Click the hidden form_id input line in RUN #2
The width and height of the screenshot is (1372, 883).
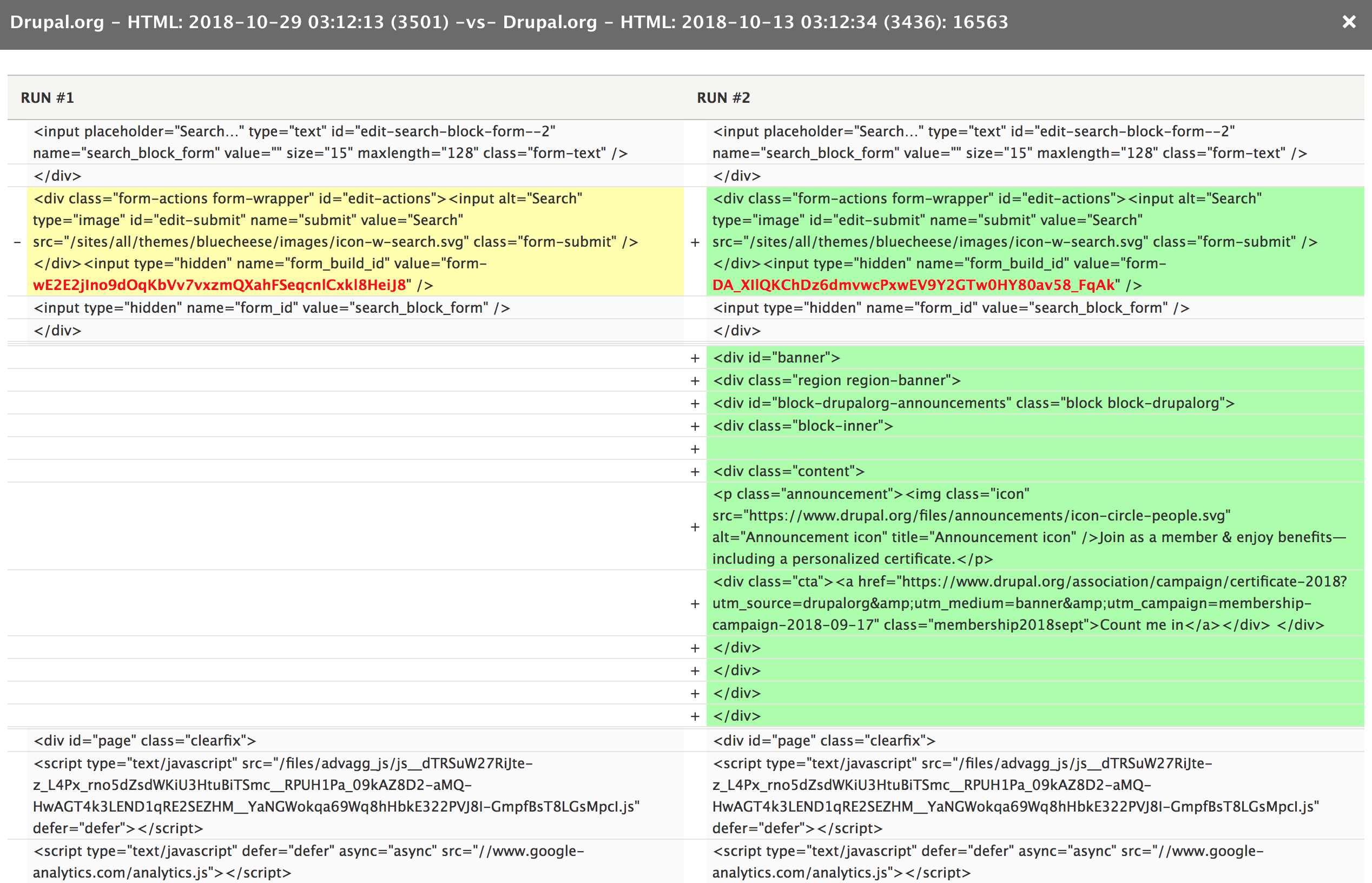(x=1035, y=308)
